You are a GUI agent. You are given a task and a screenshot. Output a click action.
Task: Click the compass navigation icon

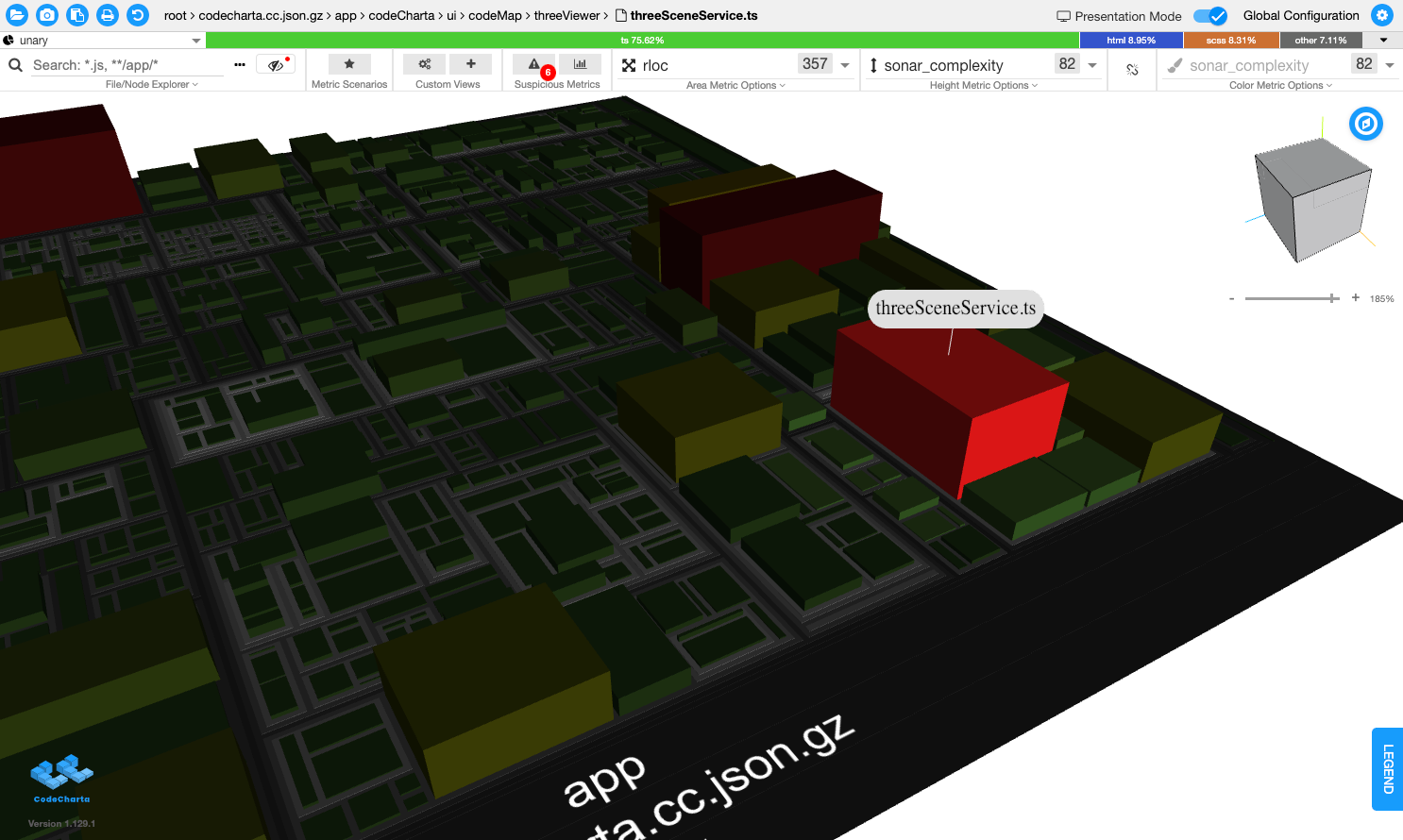[x=1365, y=124]
